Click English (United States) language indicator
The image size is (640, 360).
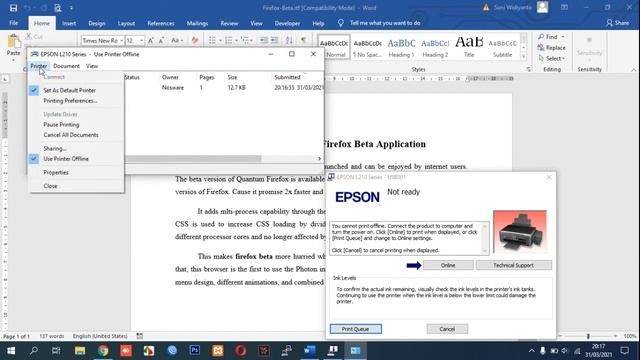[x=100, y=336]
